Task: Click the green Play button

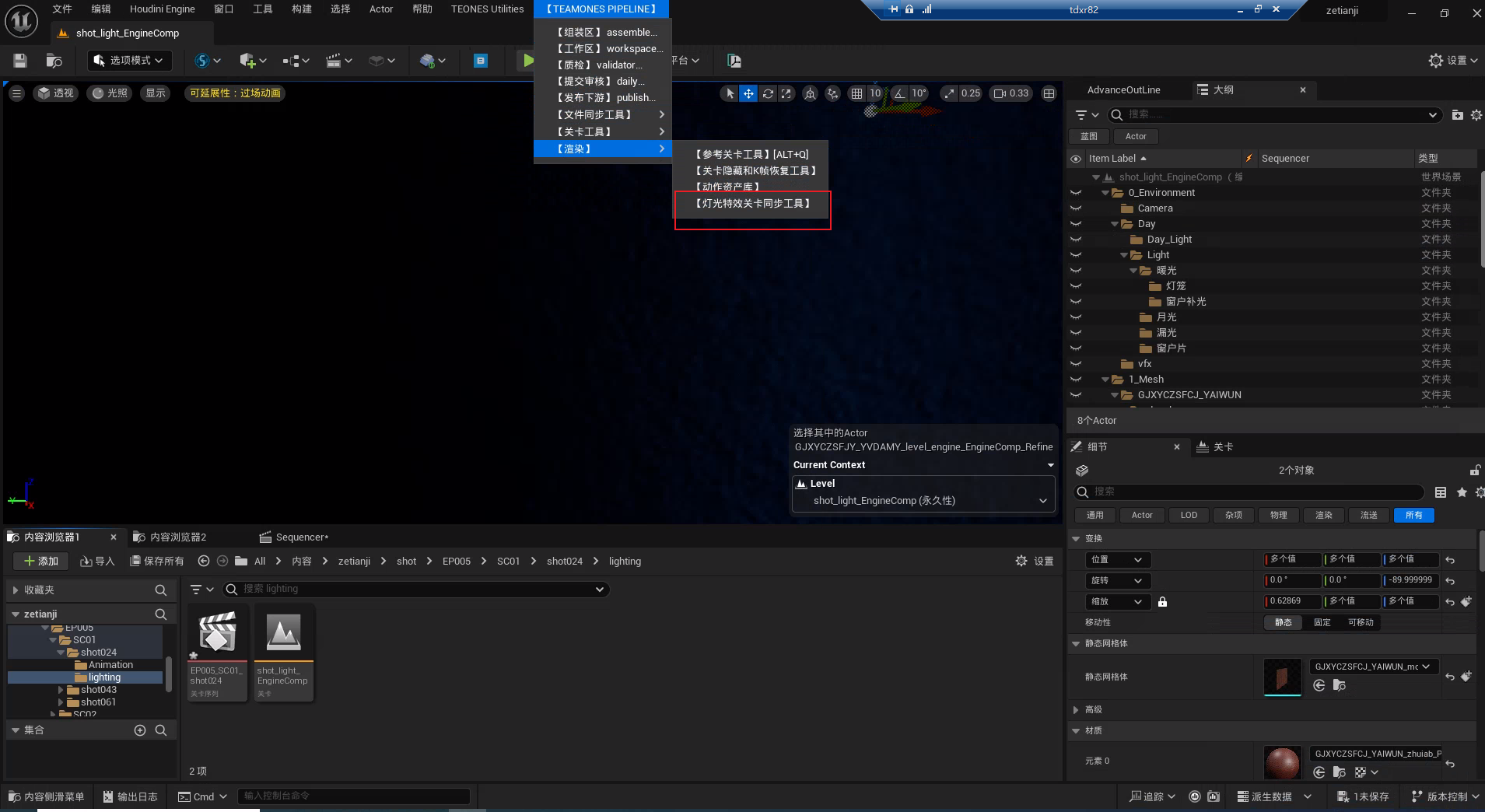Action: pyautogui.click(x=528, y=61)
